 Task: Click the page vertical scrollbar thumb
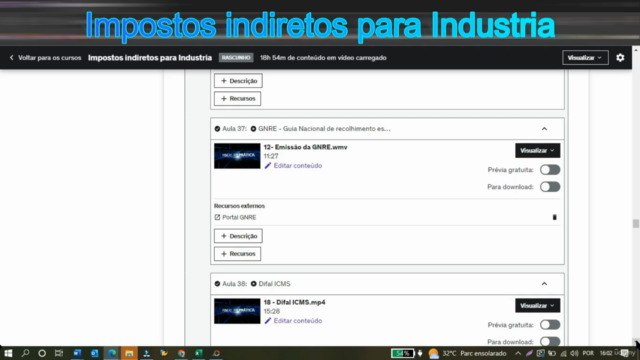(x=636, y=224)
